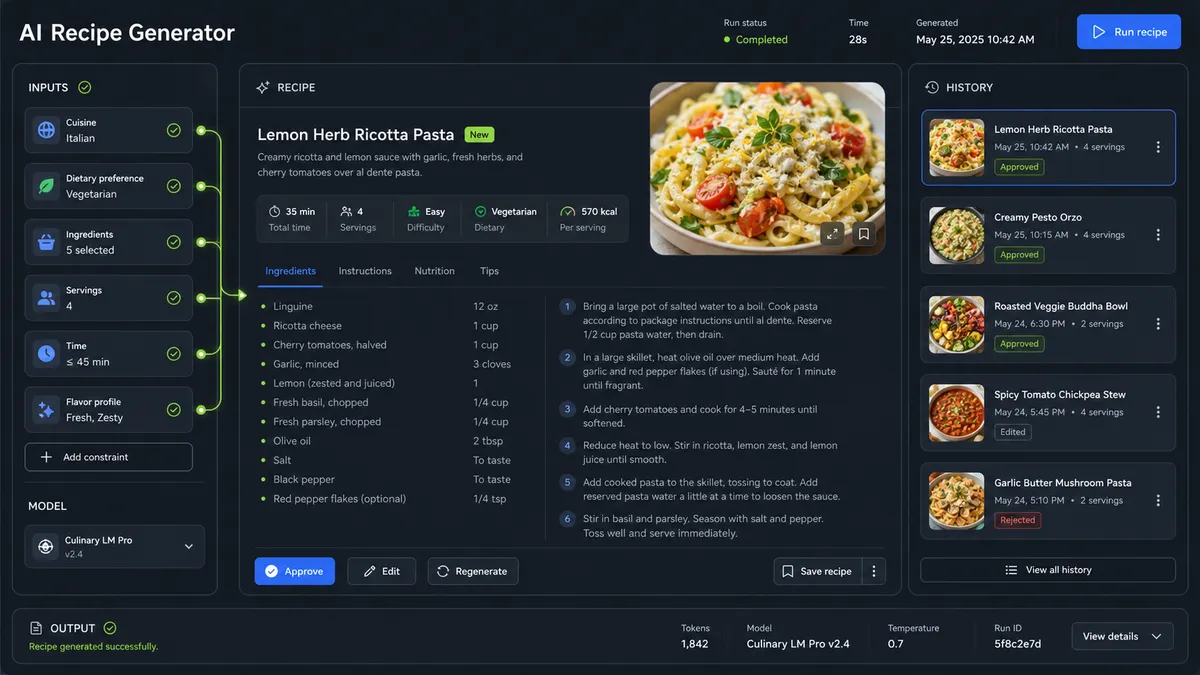Click the Output document icon
1200x675 pixels.
coord(37,628)
